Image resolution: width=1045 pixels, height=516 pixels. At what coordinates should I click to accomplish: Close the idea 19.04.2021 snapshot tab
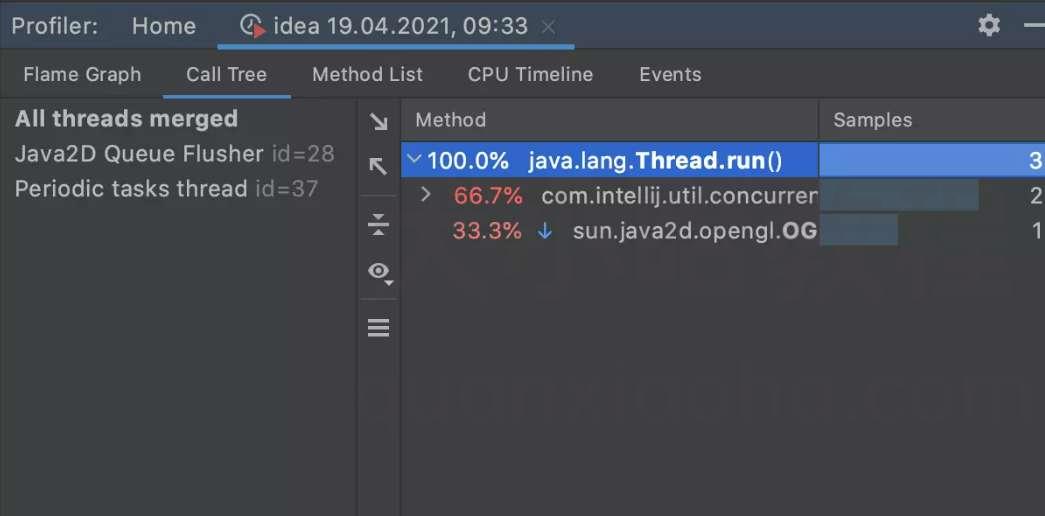point(548,27)
